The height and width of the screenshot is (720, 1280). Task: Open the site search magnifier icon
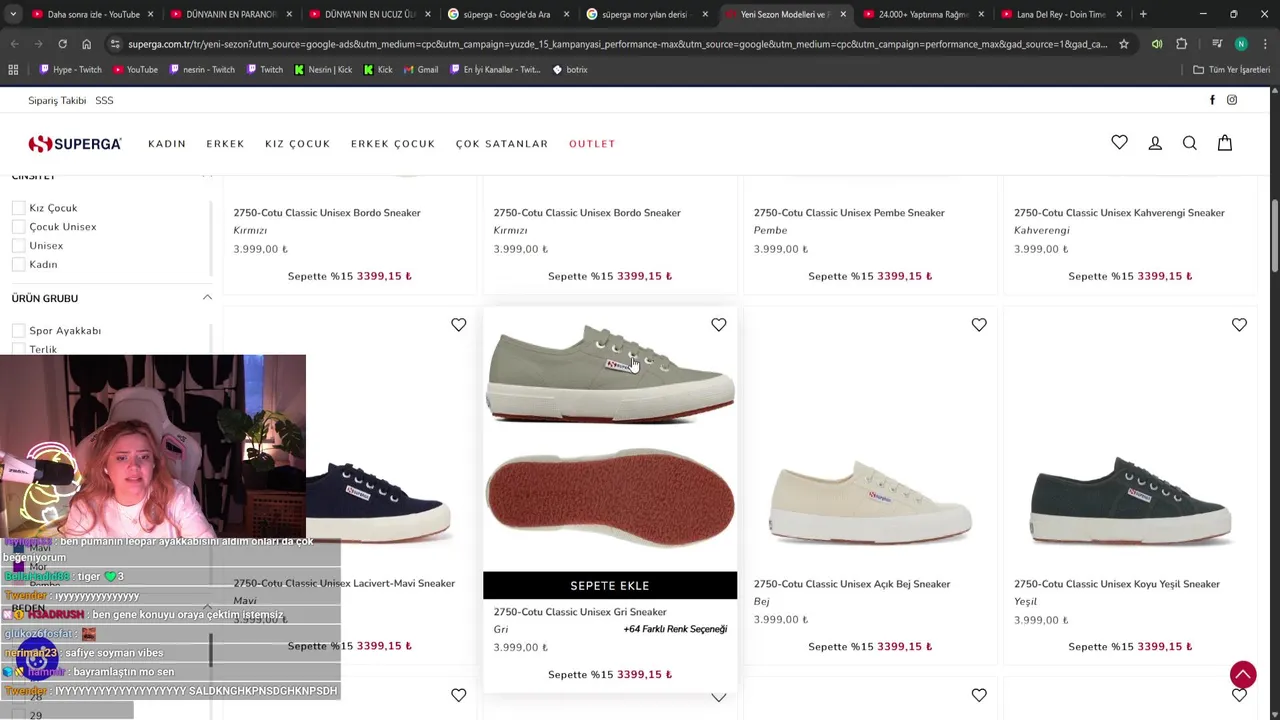point(1190,143)
